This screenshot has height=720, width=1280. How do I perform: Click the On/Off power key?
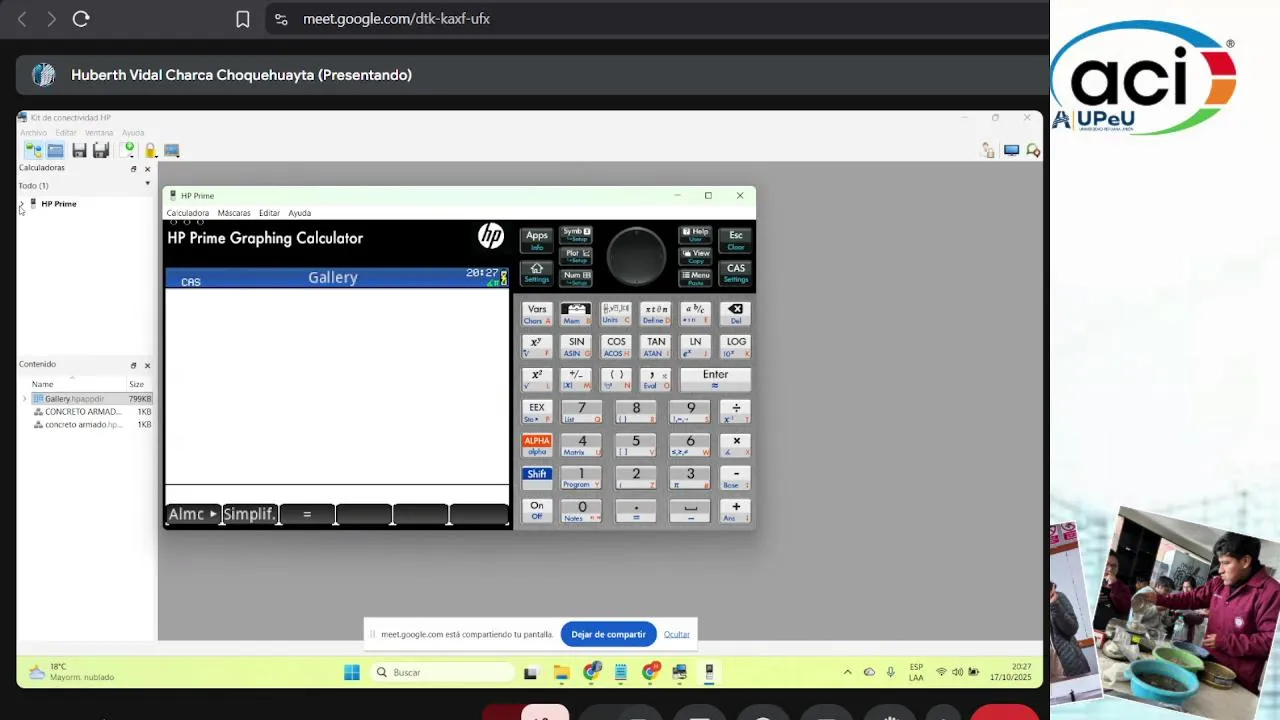[537, 510]
